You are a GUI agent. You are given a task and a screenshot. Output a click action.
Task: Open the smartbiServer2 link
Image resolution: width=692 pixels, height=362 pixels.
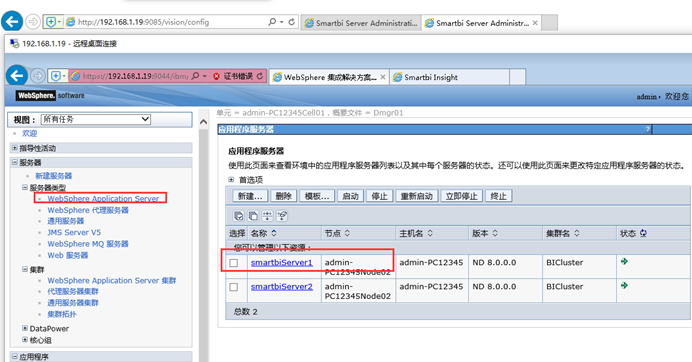(282, 287)
